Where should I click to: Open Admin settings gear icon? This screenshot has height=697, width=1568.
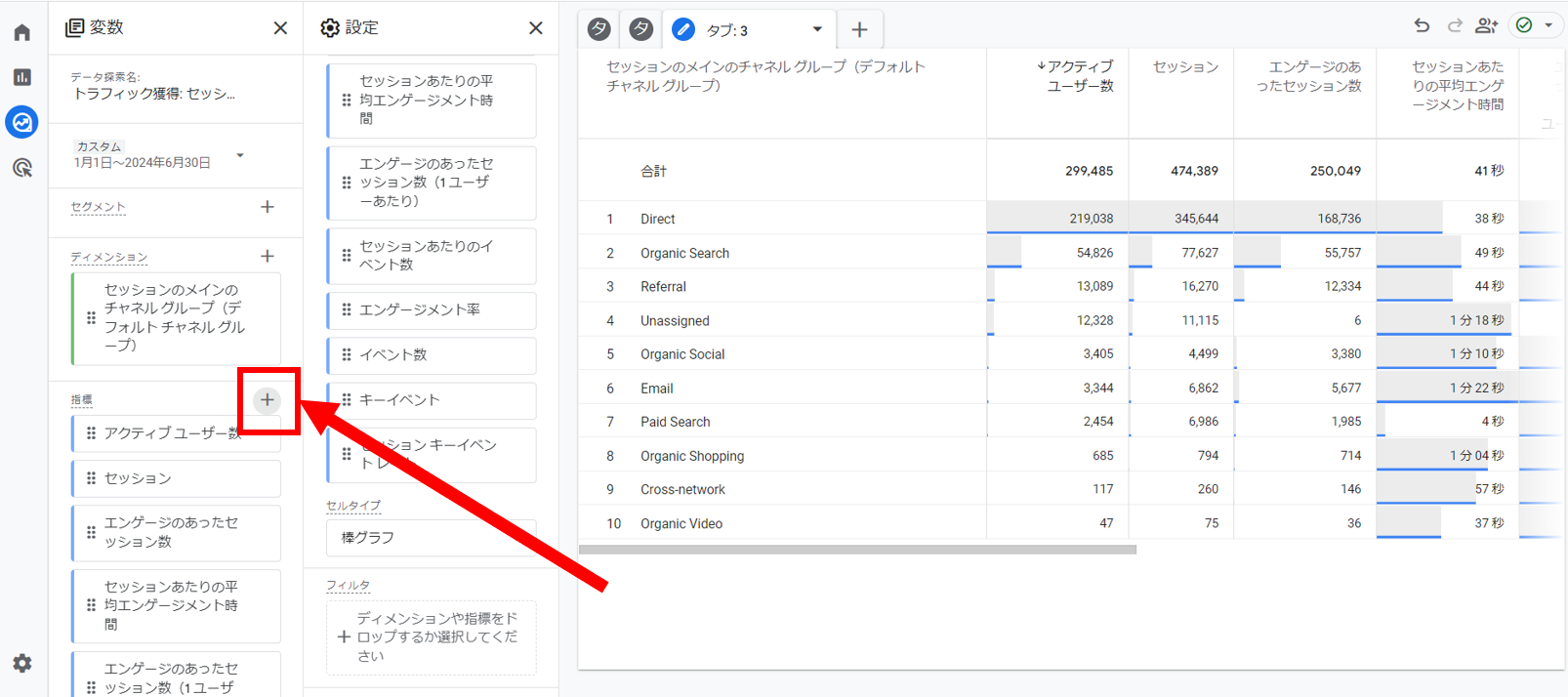[22, 664]
